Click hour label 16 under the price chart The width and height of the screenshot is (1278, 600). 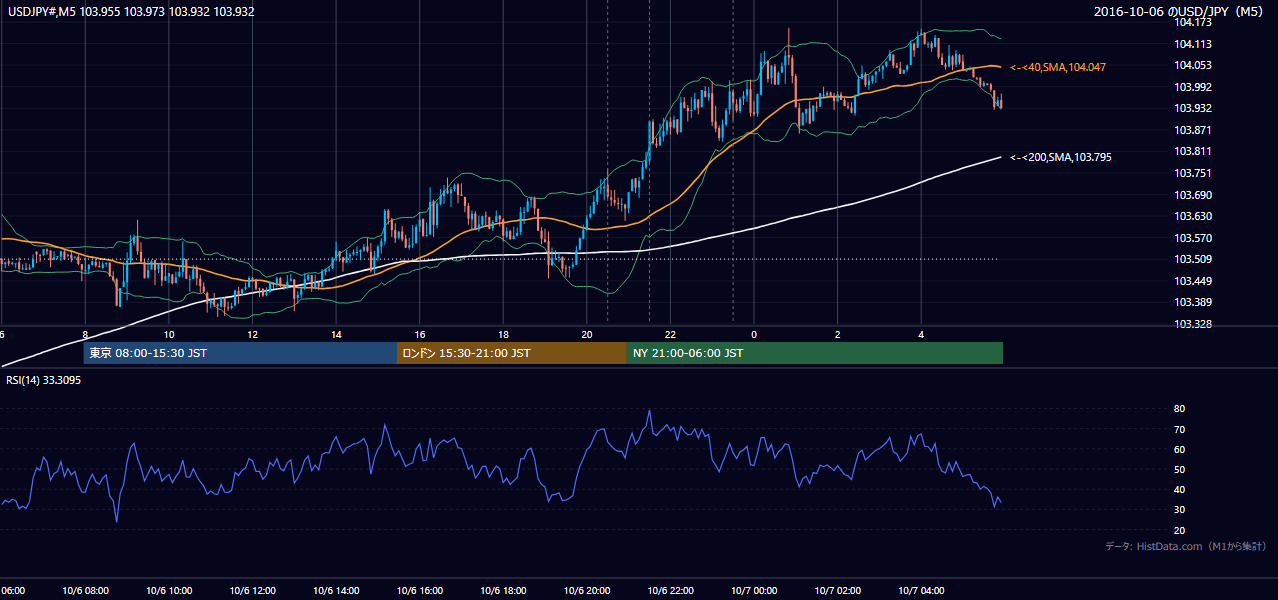click(x=419, y=334)
